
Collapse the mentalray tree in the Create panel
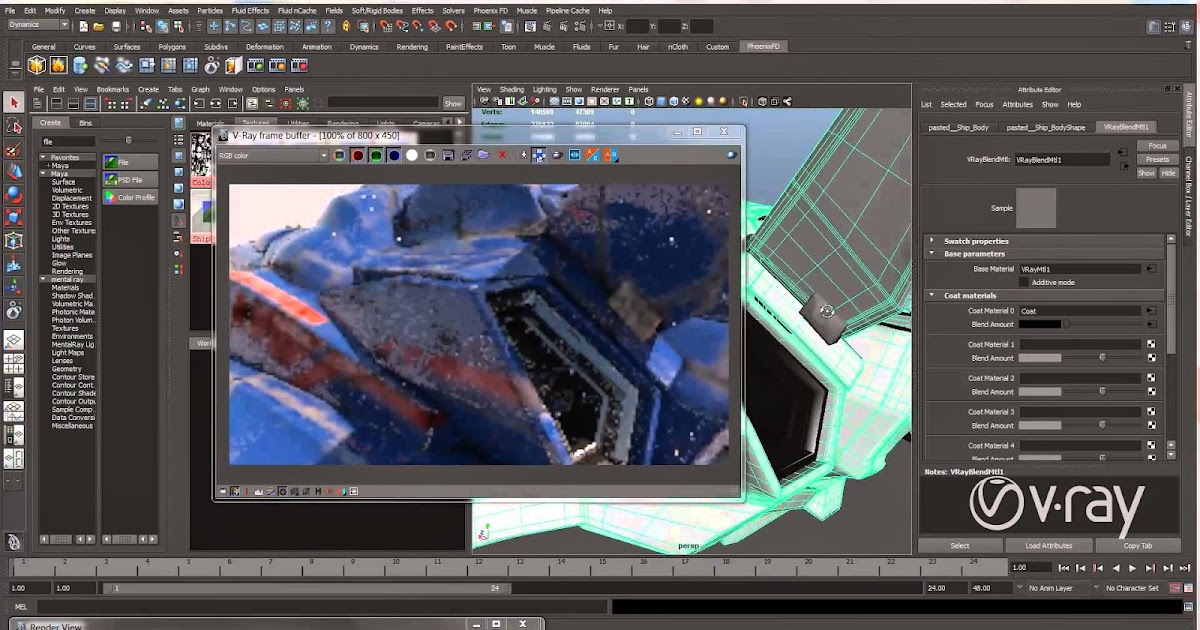pyautogui.click(x=45, y=280)
